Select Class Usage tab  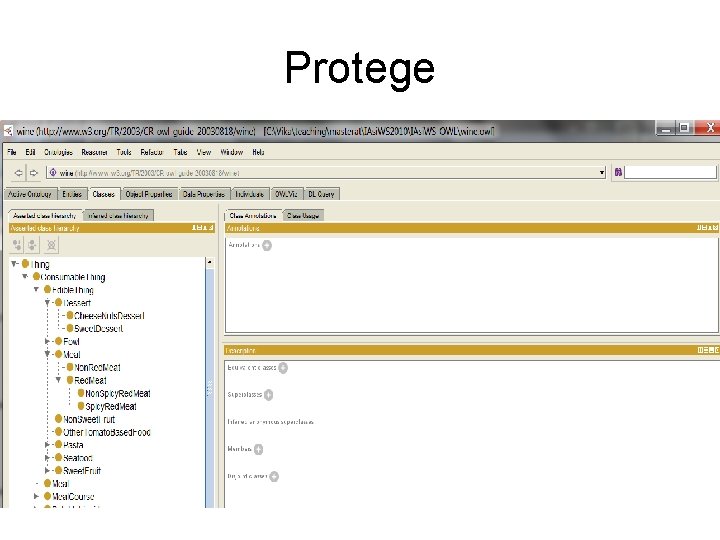[303, 215]
